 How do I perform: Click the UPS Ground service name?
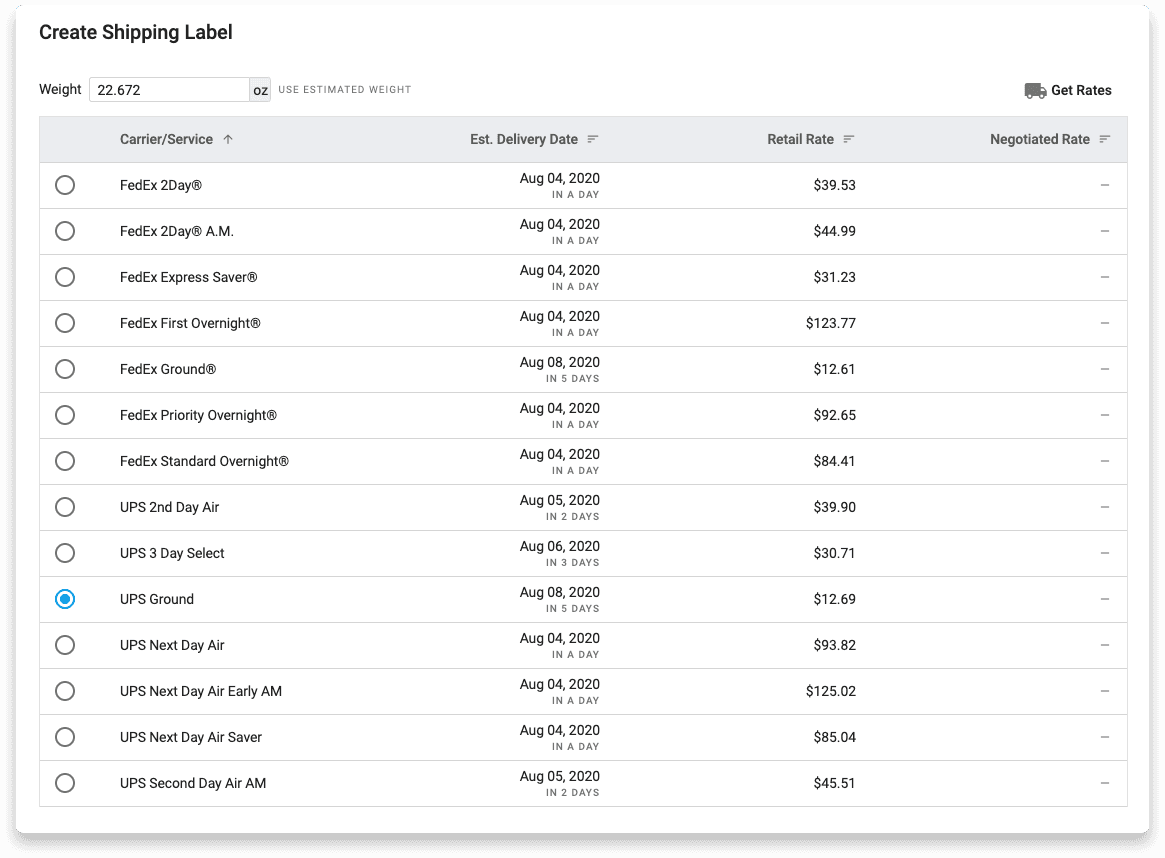coord(157,599)
